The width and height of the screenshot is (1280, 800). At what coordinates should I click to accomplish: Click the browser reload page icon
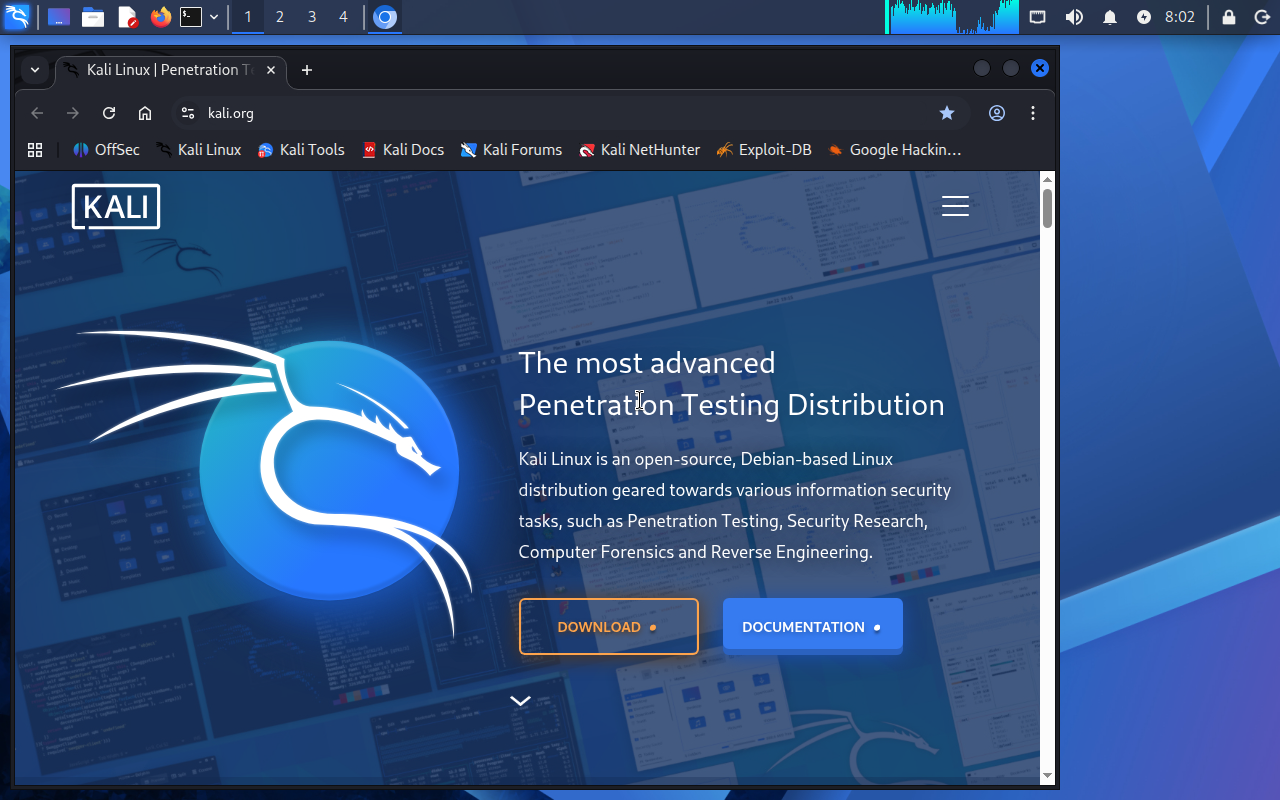pos(109,113)
